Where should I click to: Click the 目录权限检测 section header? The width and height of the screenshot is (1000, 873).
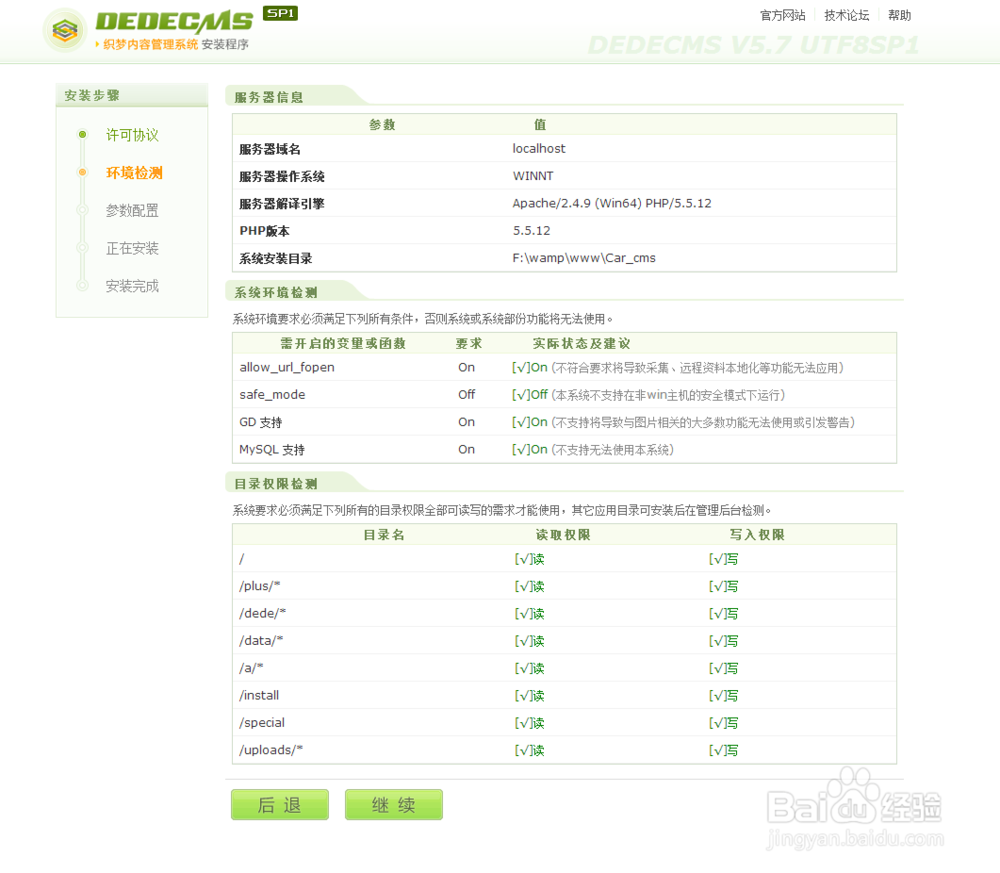coord(276,482)
